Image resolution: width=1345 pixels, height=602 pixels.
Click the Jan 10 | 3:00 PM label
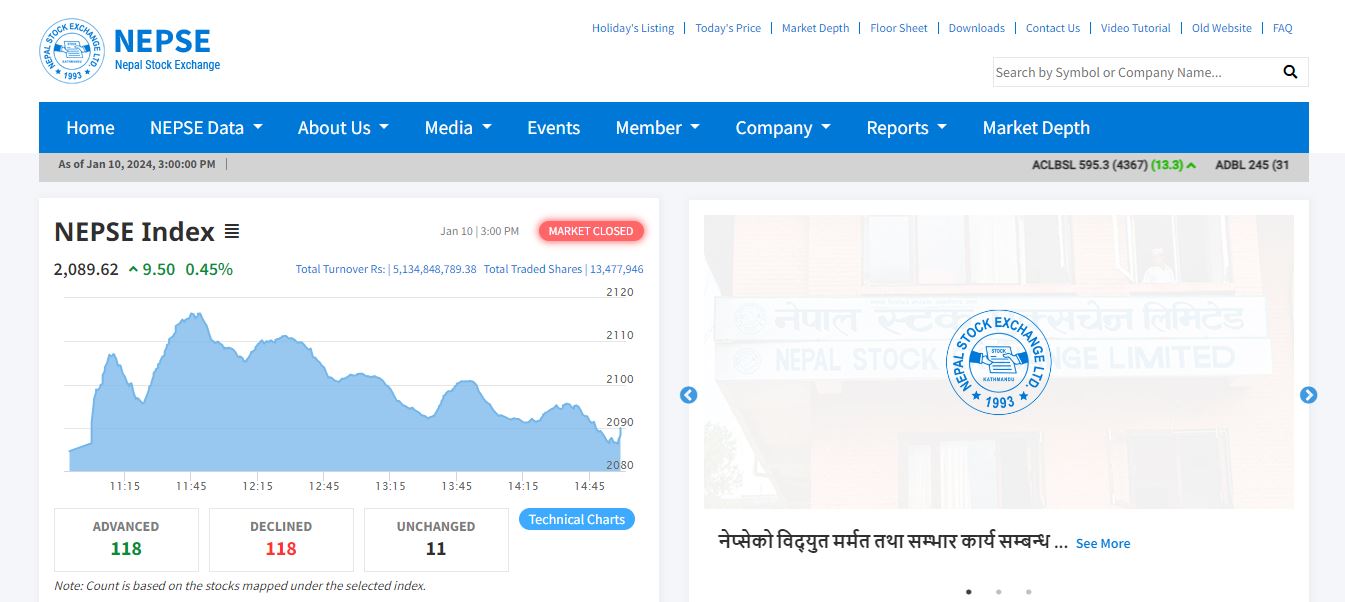click(480, 231)
